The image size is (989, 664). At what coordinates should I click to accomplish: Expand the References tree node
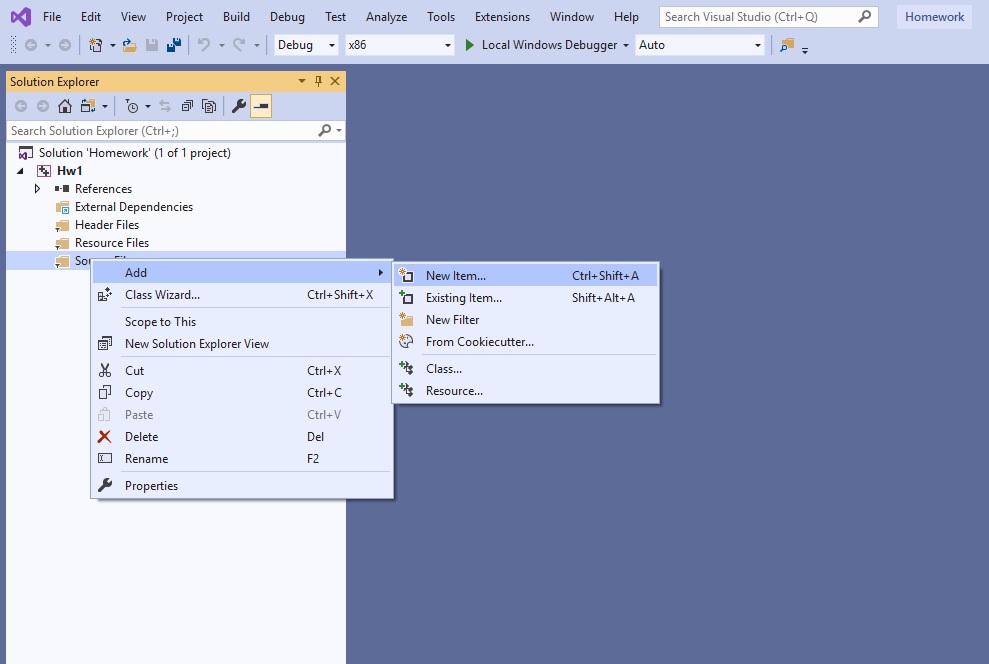(37, 189)
